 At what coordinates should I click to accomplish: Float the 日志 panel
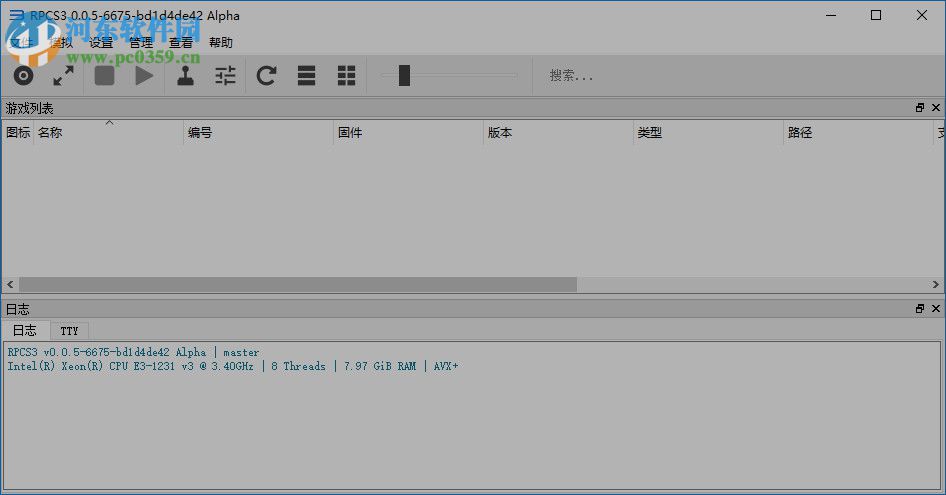point(920,308)
